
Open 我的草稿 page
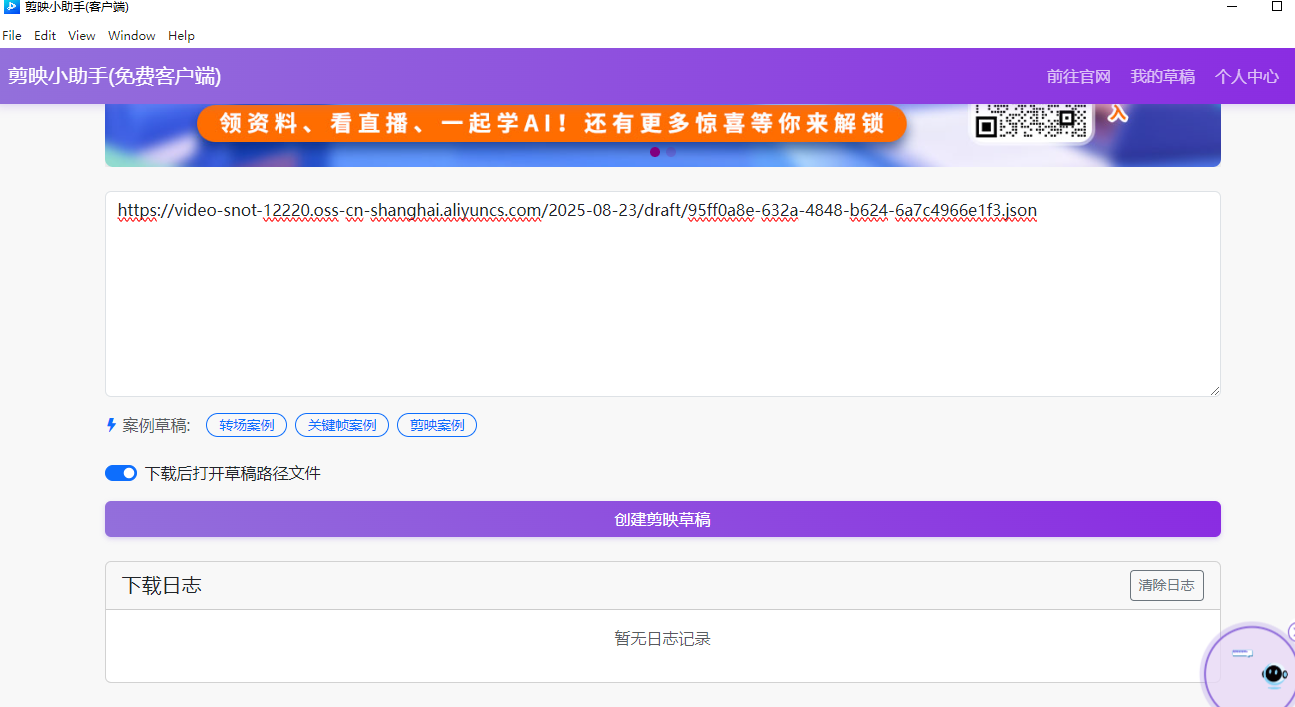click(1163, 76)
